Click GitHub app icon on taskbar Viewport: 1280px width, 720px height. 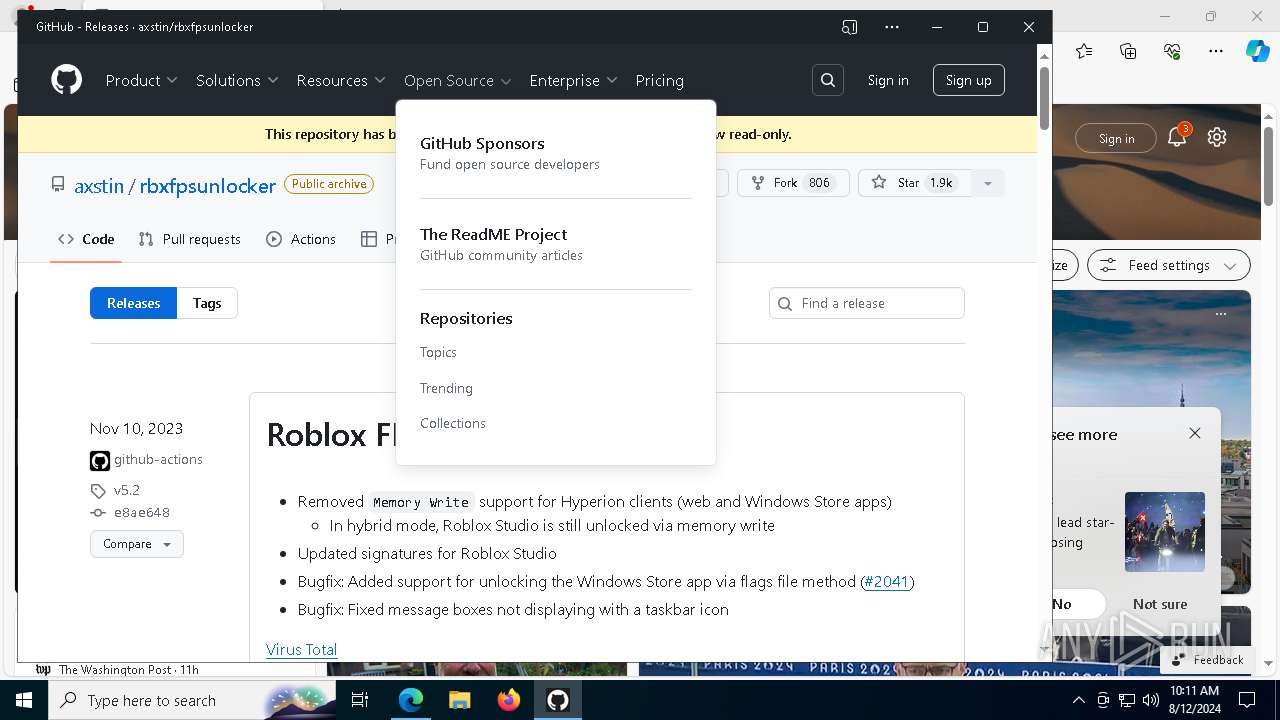(x=558, y=700)
